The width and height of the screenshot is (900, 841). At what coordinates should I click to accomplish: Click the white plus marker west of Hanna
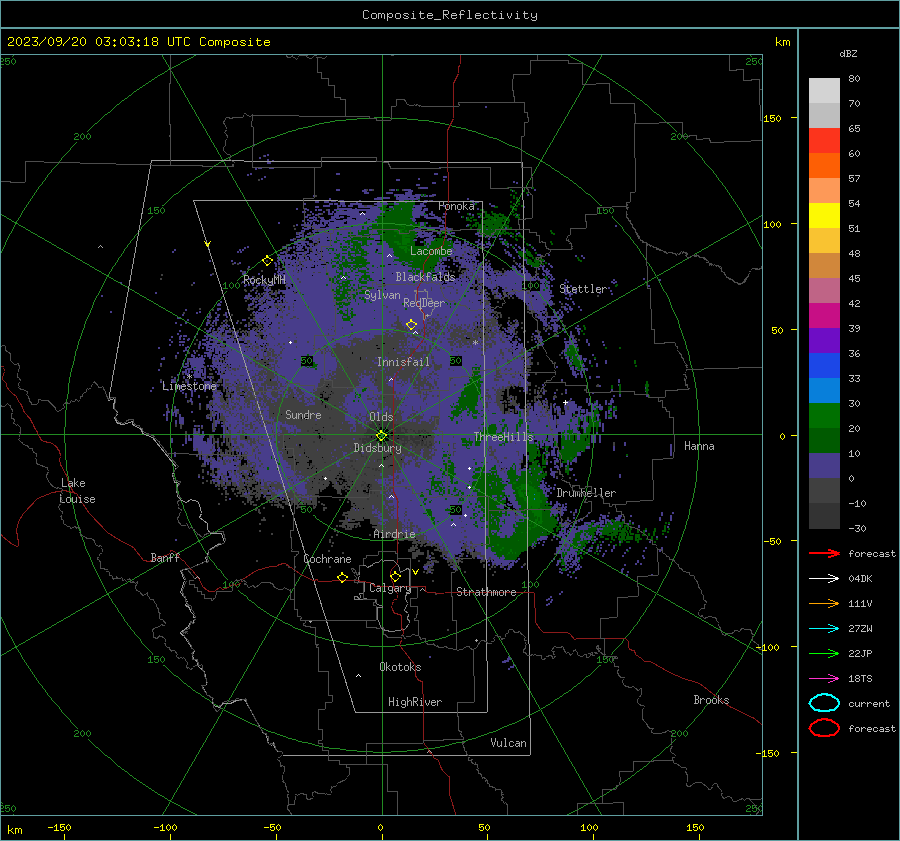click(x=565, y=402)
